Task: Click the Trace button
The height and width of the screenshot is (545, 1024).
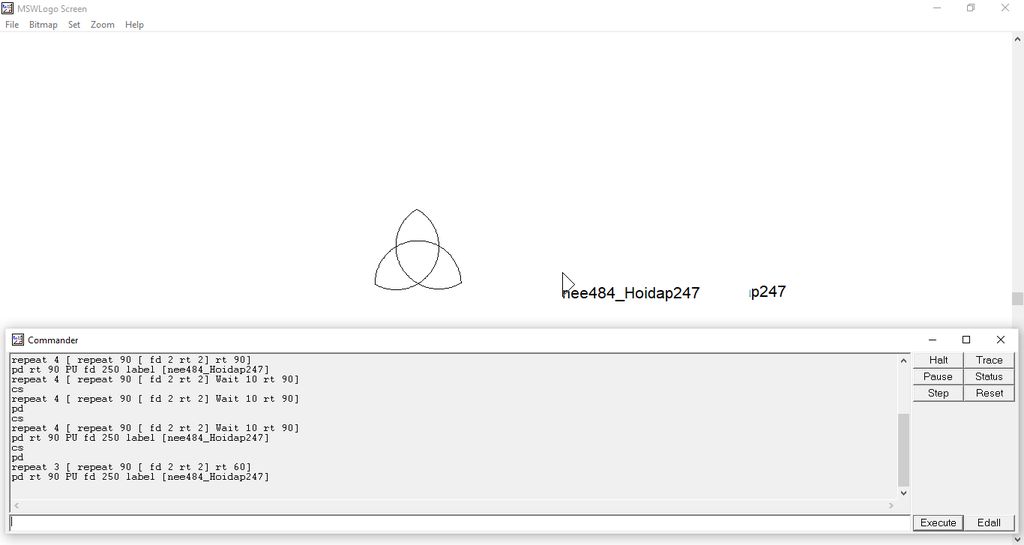Action: (x=989, y=360)
